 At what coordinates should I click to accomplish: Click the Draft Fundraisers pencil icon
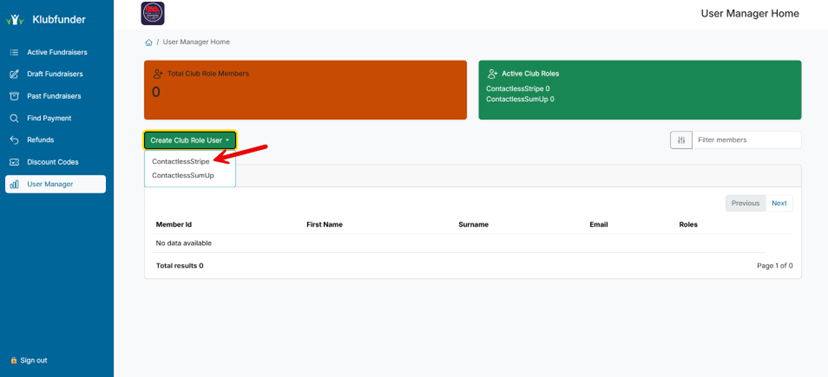14,74
